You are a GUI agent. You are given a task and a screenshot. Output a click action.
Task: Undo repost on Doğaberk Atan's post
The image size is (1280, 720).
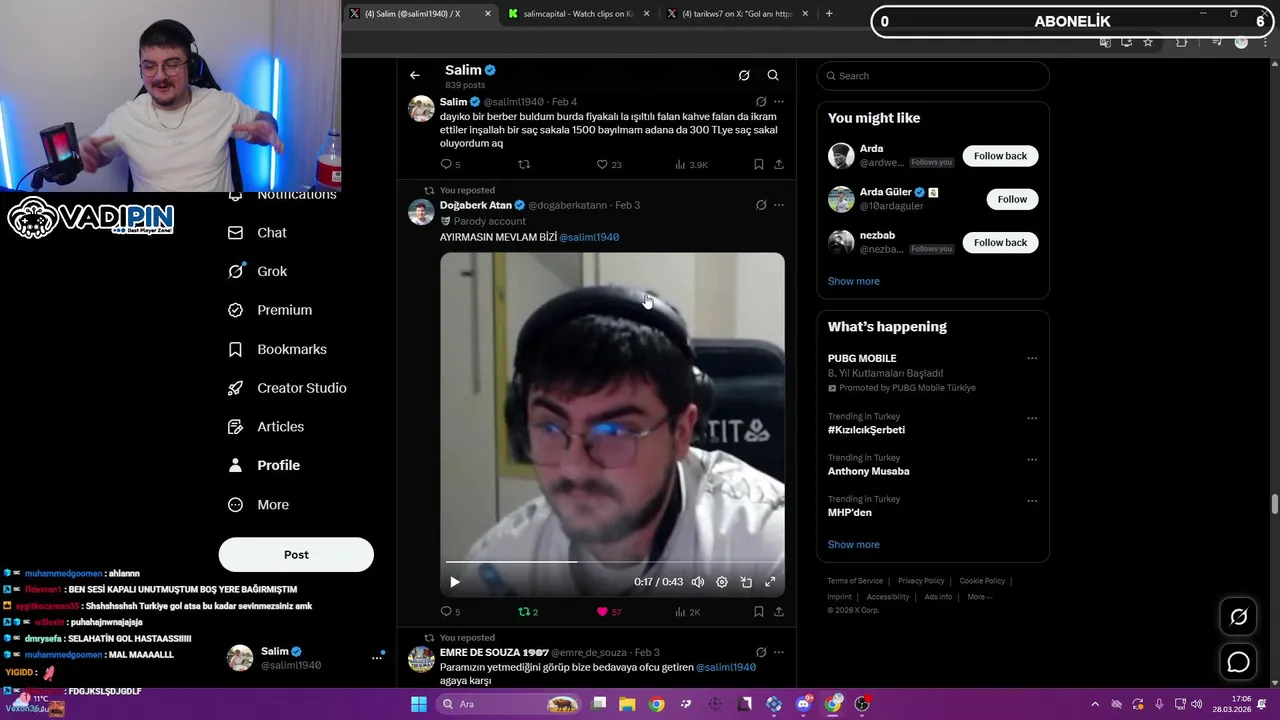point(527,611)
